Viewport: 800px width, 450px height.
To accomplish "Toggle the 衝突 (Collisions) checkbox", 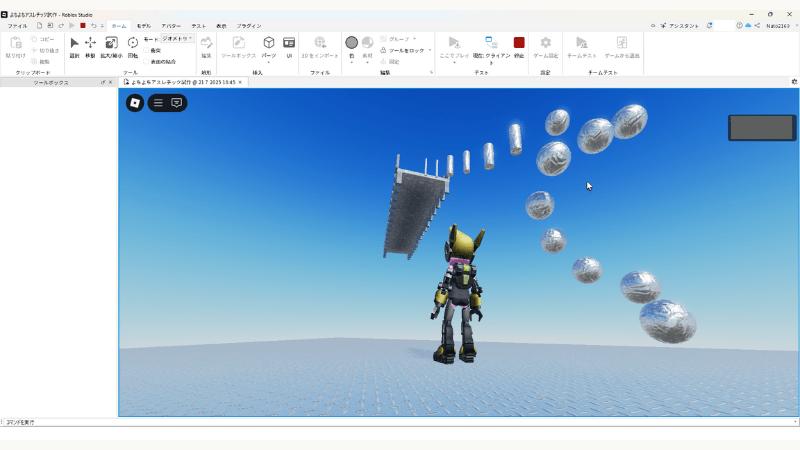I will coord(146,51).
